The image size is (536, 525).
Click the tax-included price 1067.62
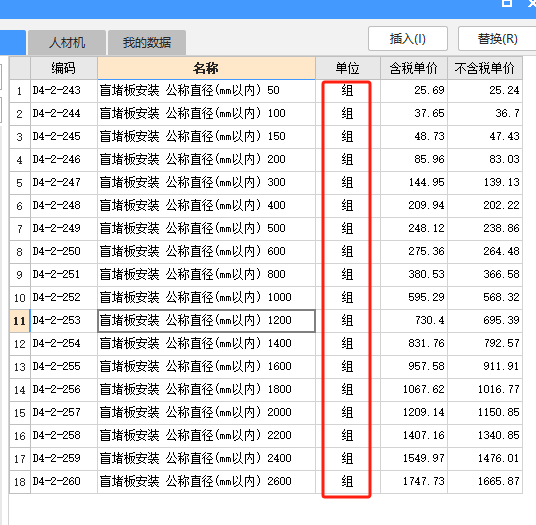(x=414, y=390)
